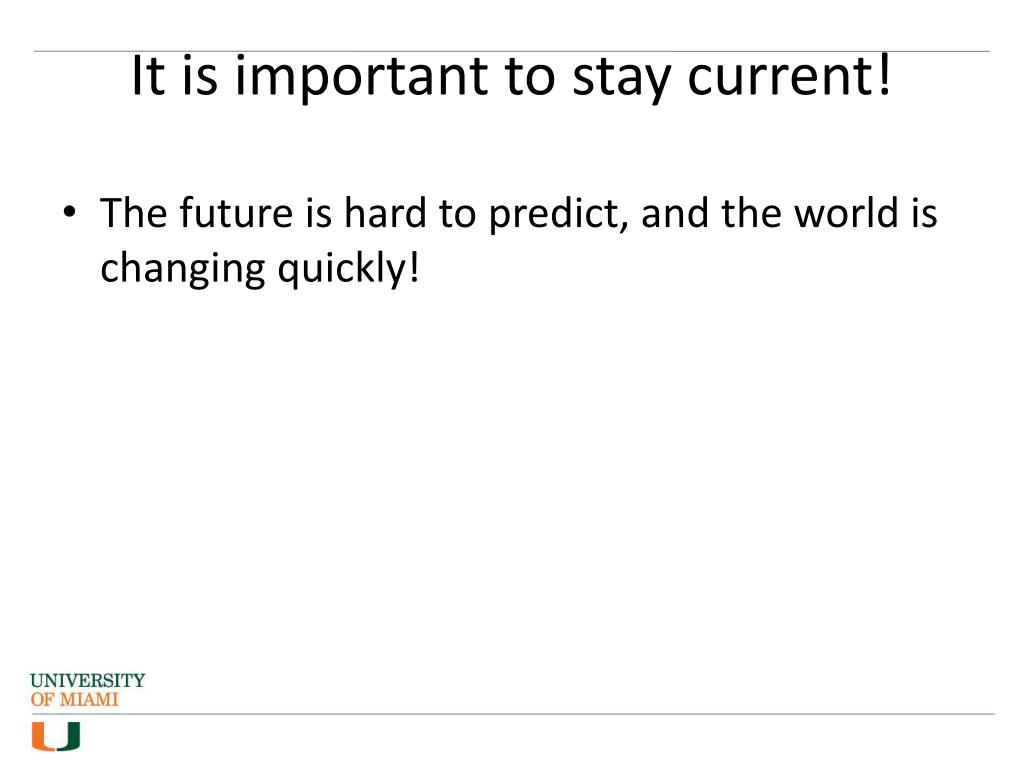
Task: Click the word 'The' starting the bullet
Action: tap(133, 213)
